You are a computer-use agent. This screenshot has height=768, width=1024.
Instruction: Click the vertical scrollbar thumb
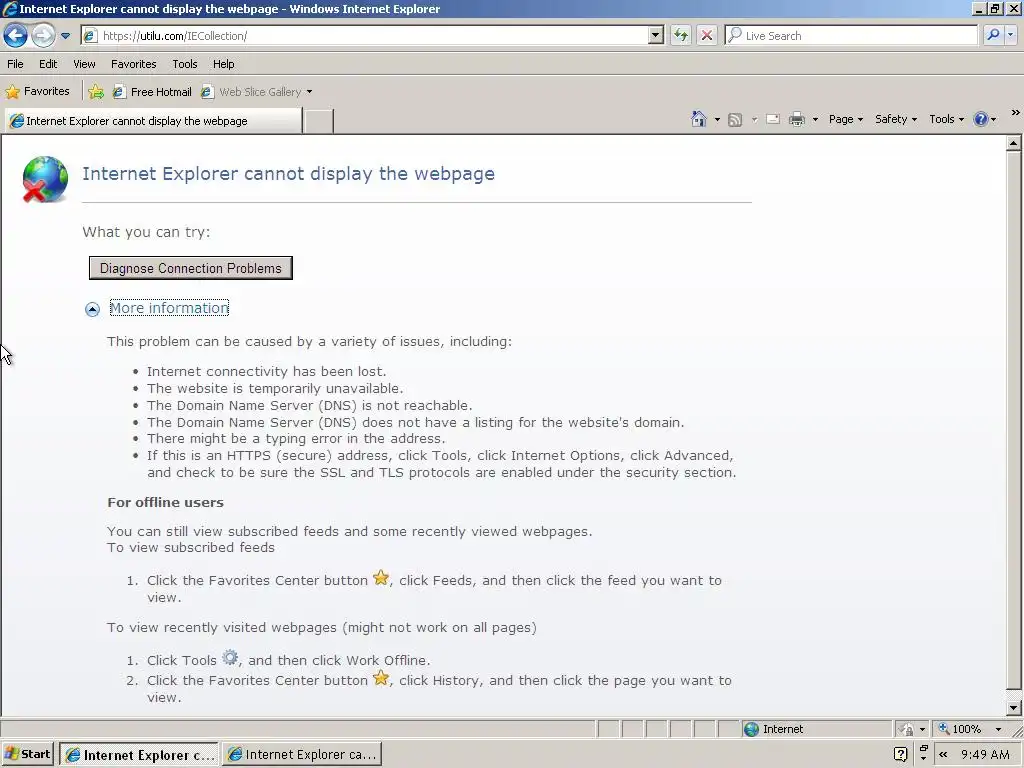(x=1014, y=421)
